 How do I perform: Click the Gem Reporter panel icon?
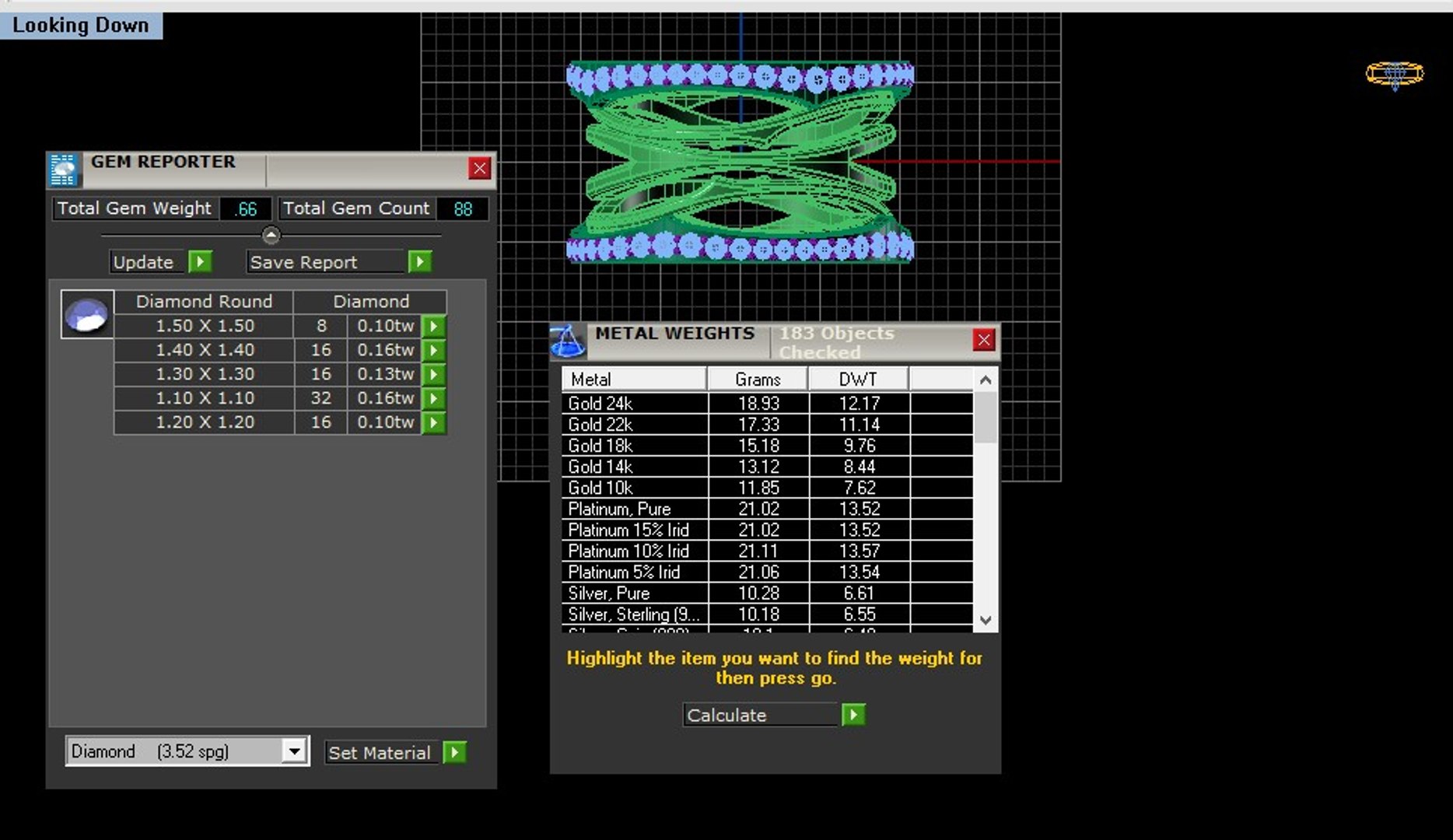[63, 170]
